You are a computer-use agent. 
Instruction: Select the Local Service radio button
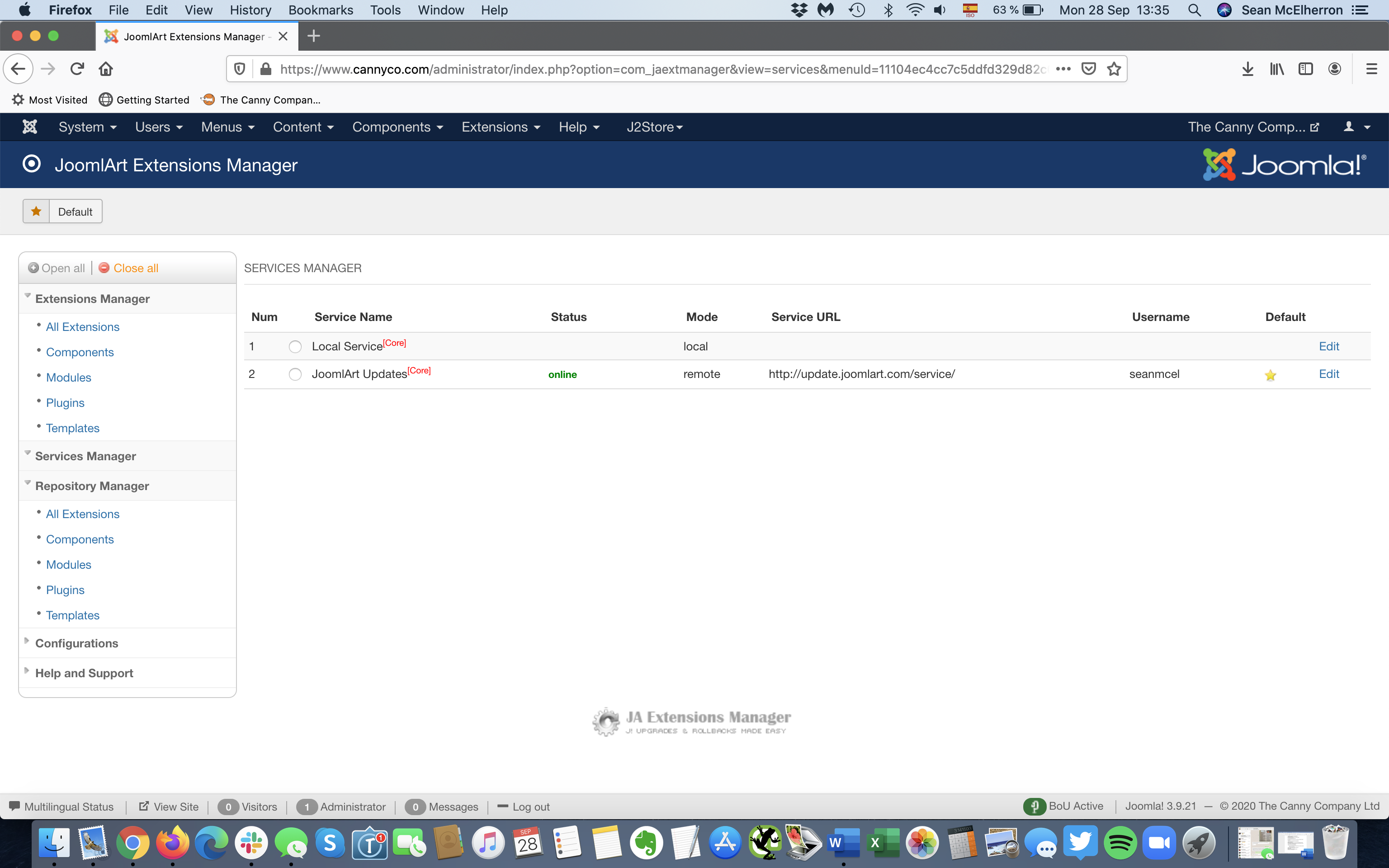tap(295, 347)
